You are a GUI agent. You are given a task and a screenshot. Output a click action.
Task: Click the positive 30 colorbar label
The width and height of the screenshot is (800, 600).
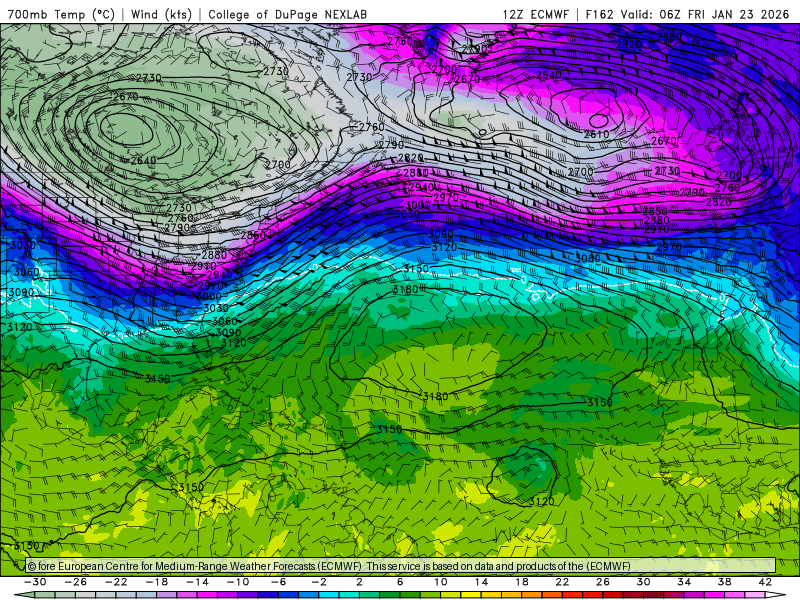point(643,582)
